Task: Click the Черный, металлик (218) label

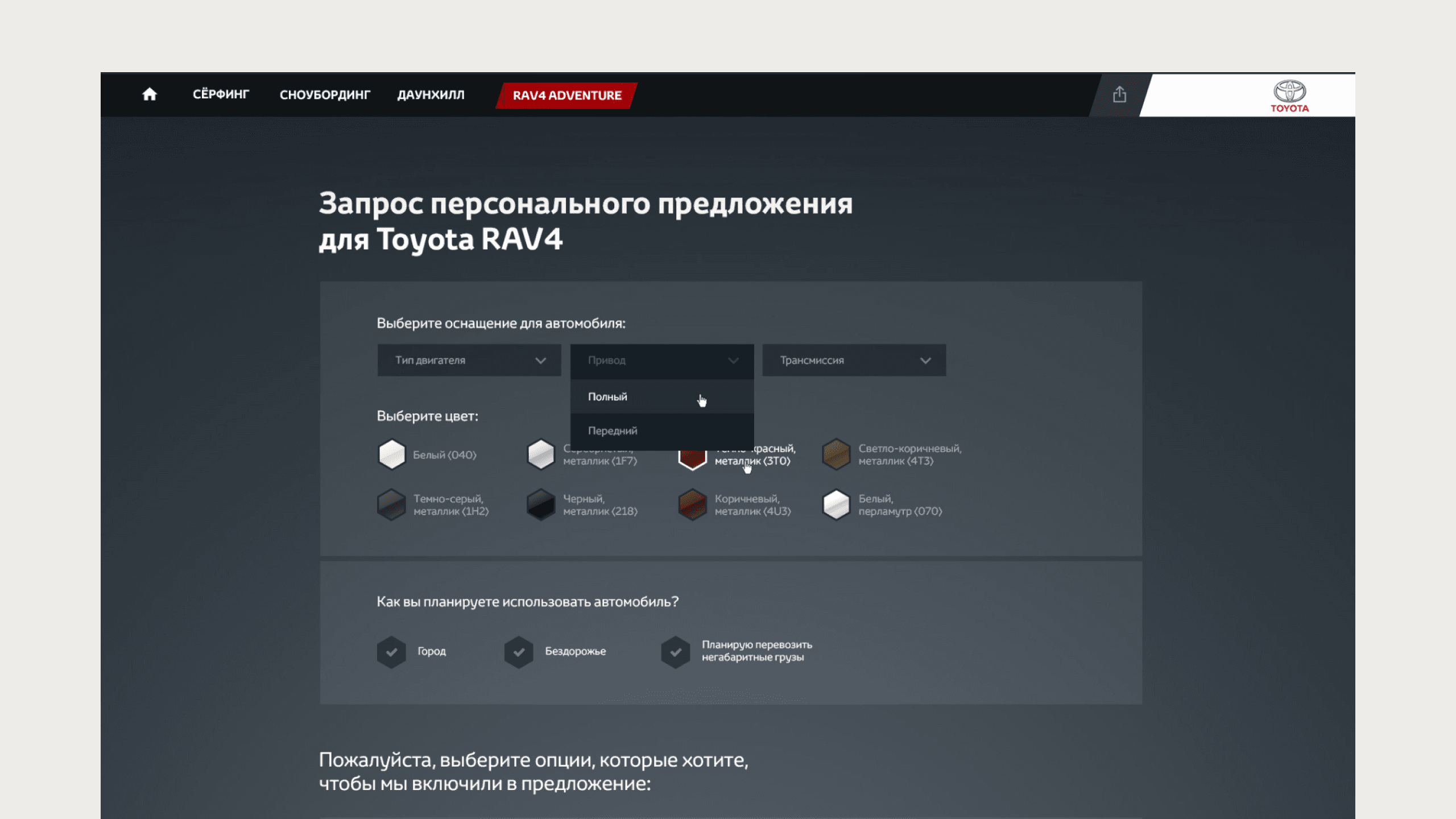Action: click(x=600, y=505)
